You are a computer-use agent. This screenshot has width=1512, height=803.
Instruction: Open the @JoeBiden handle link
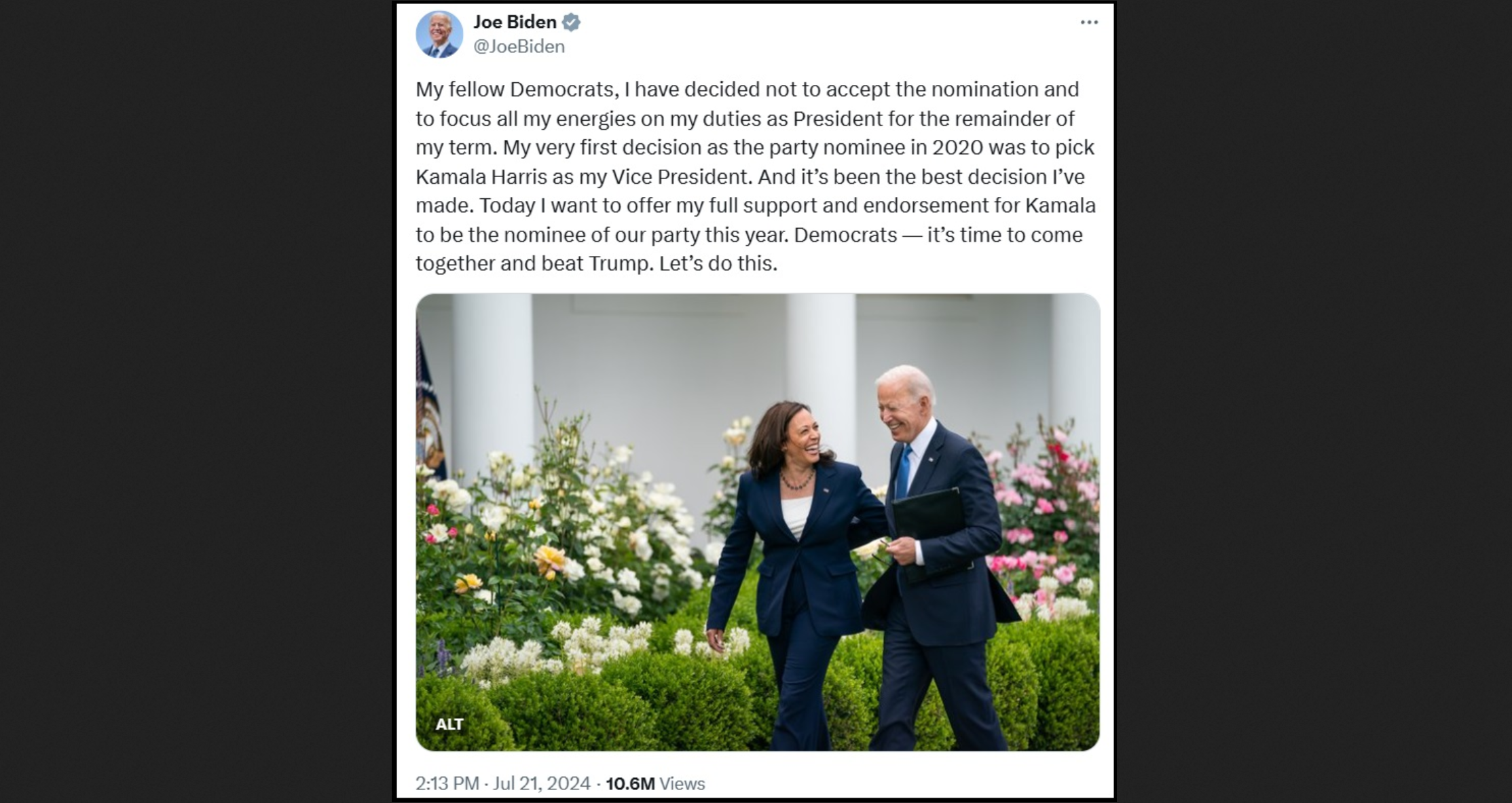519,46
